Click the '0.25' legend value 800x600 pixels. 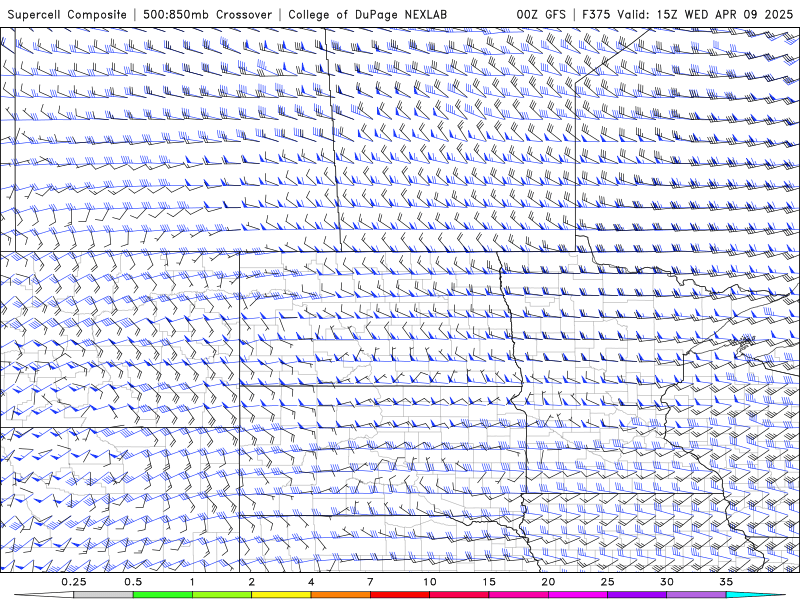(x=74, y=582)
